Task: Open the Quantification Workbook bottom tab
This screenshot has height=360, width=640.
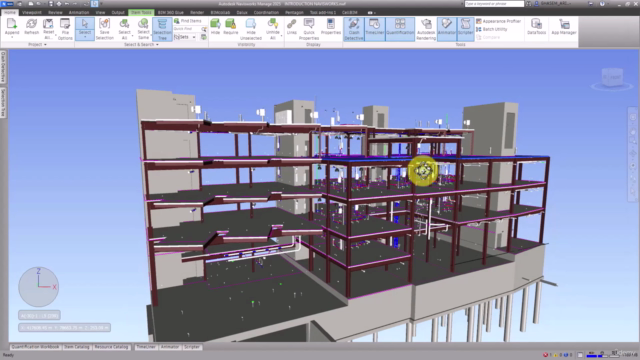Action: pyautogui.click(x=36, y=347)
